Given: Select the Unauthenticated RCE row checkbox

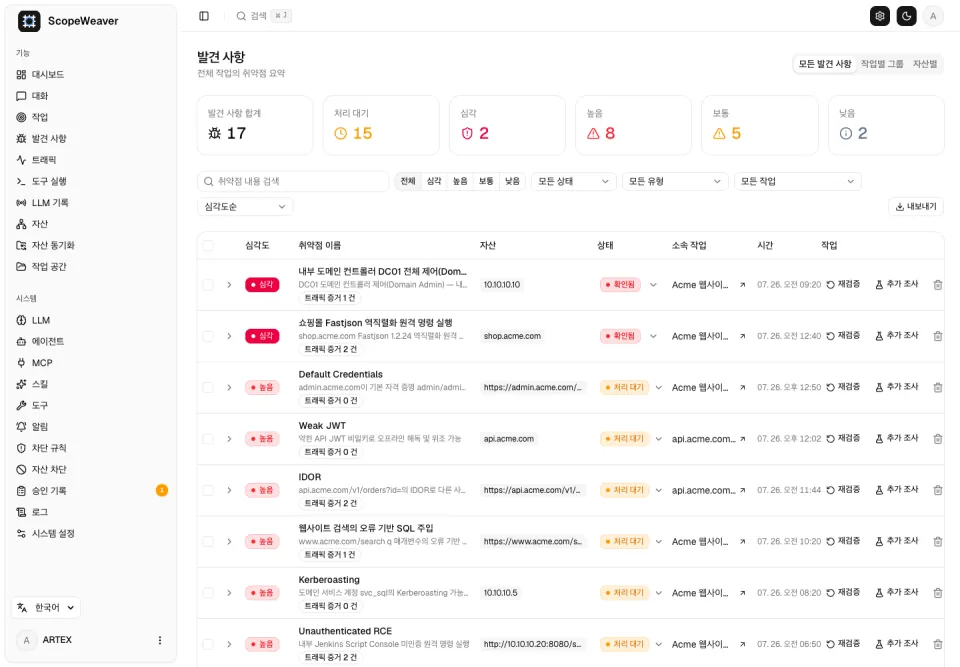Looking at the screenshot, I should coord(208,644).
